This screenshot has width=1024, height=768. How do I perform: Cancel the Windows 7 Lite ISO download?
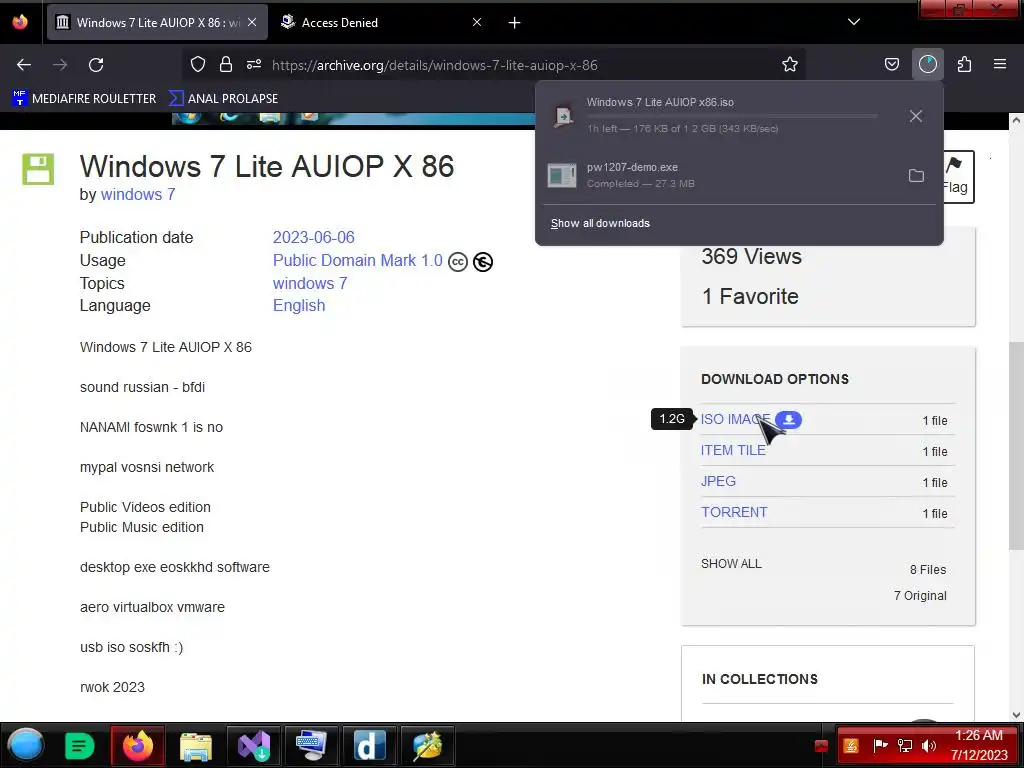pos(916,116)
